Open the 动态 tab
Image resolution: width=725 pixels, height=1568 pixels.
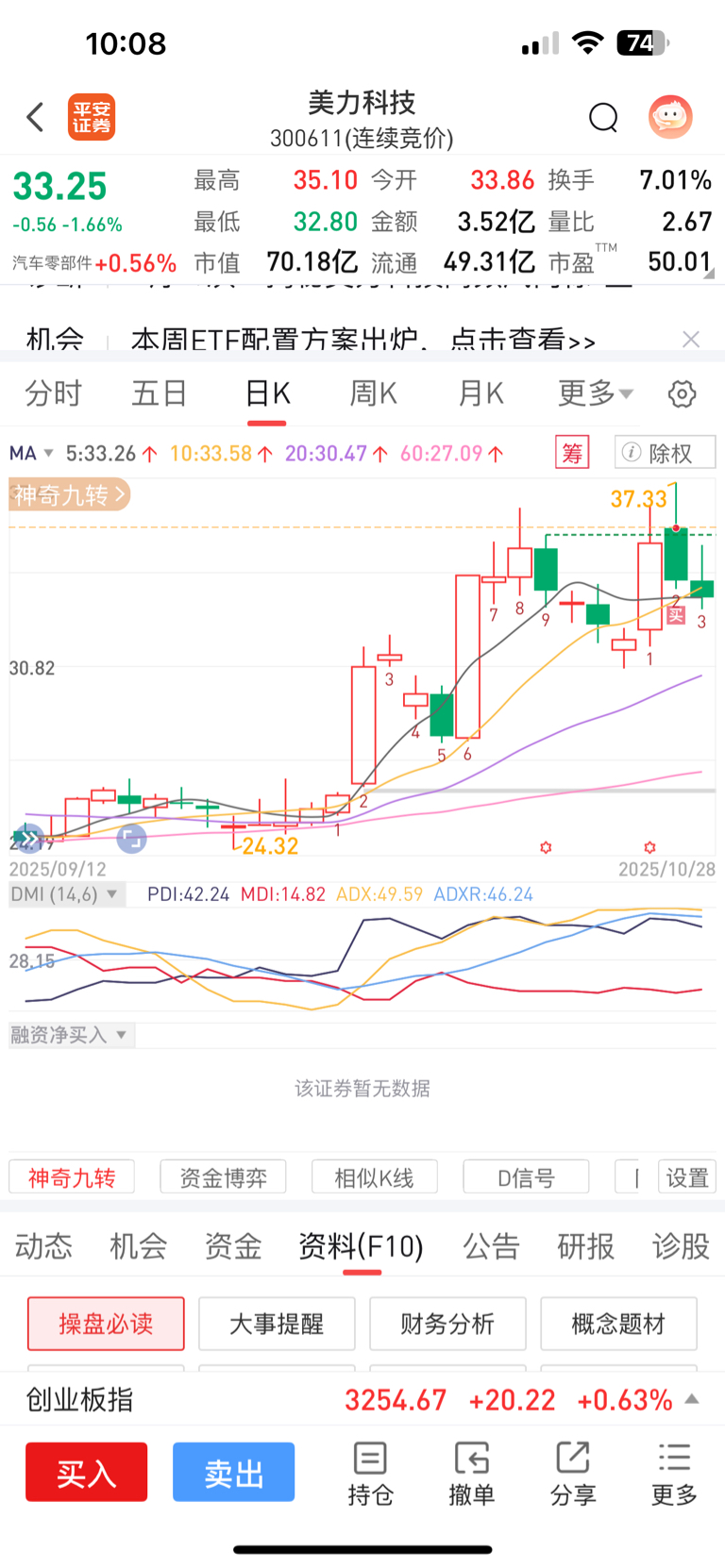pos(43,1246)
